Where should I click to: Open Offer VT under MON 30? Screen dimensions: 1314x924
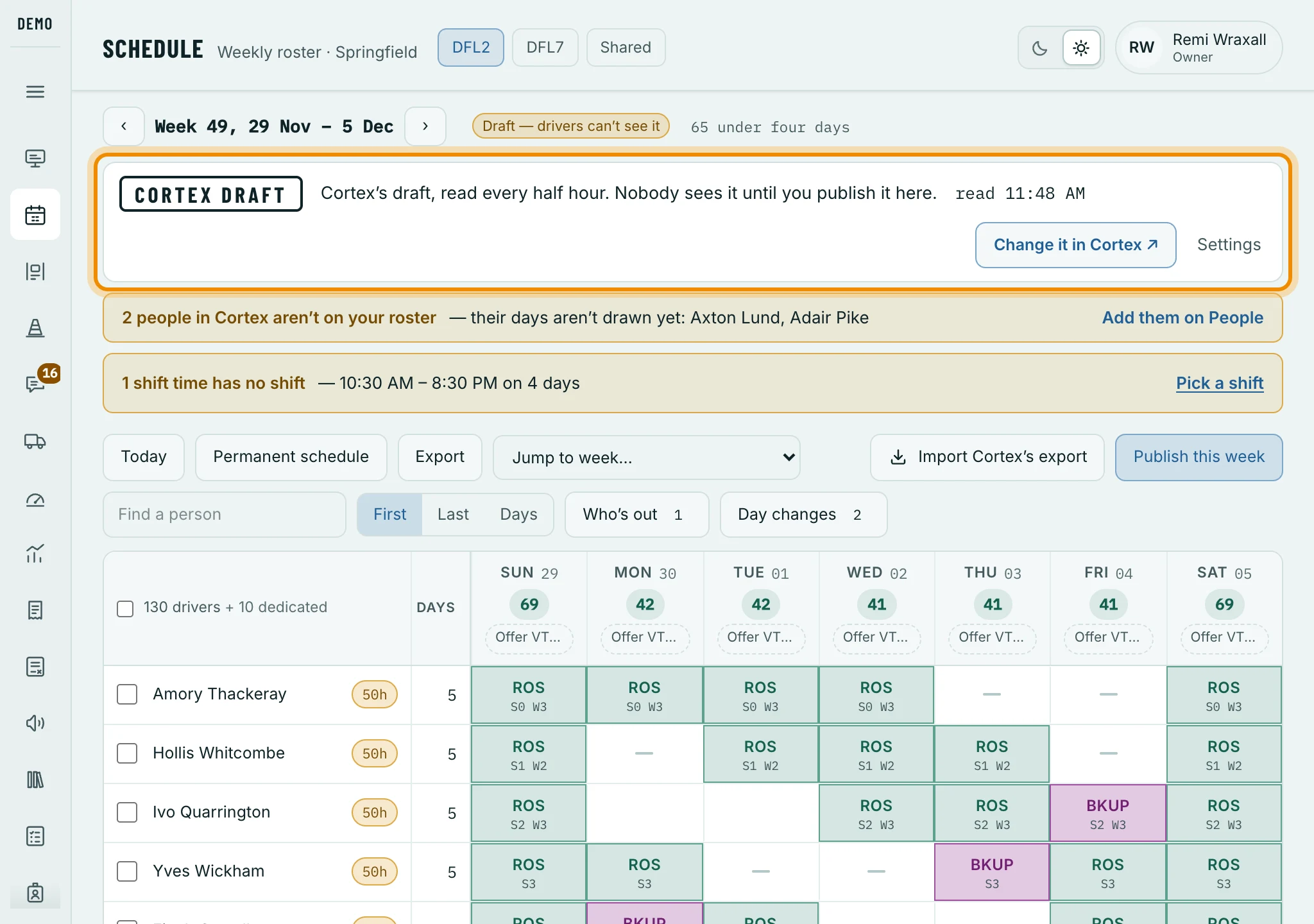tap(645, 638)
